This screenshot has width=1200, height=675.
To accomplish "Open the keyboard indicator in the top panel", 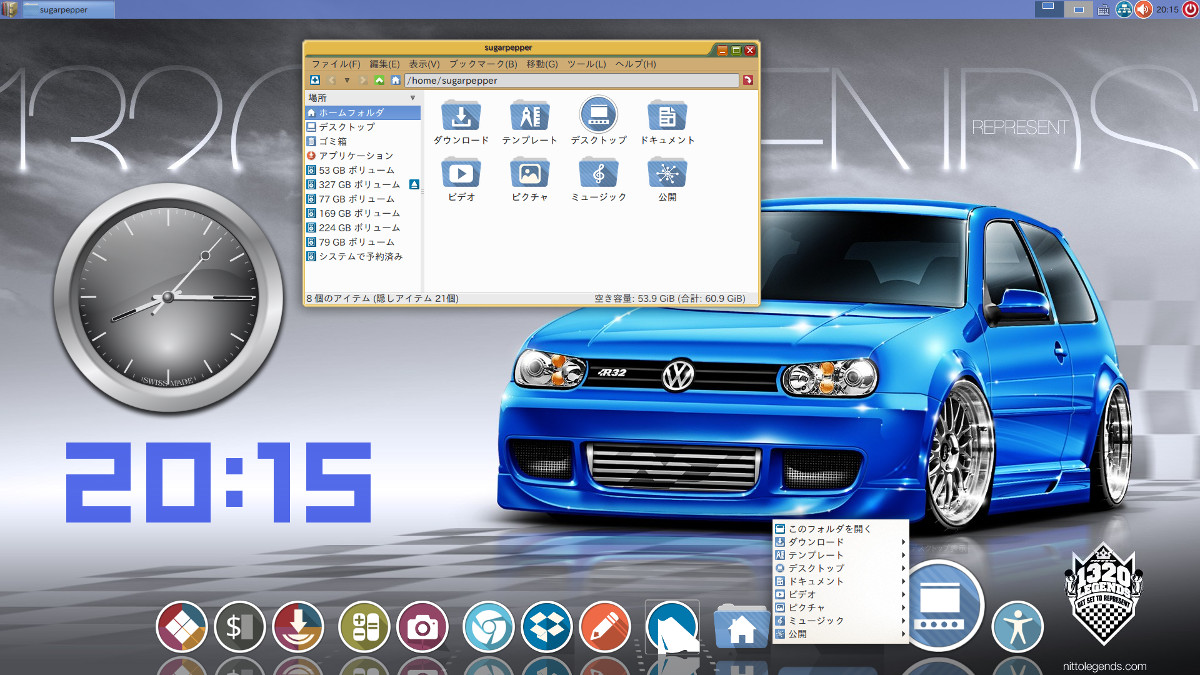I will pyautogui.click(x=1103, y=10).
